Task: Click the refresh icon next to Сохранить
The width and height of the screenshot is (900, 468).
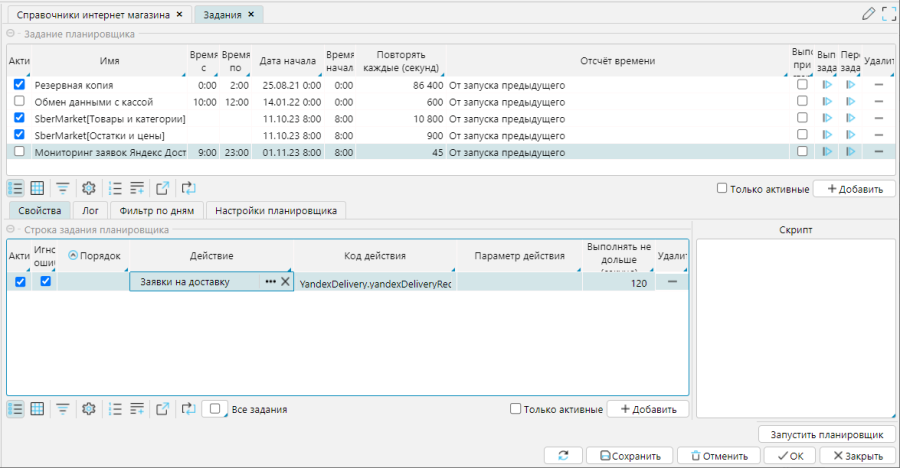Action: pyautogui.click(x=564, y=456)
